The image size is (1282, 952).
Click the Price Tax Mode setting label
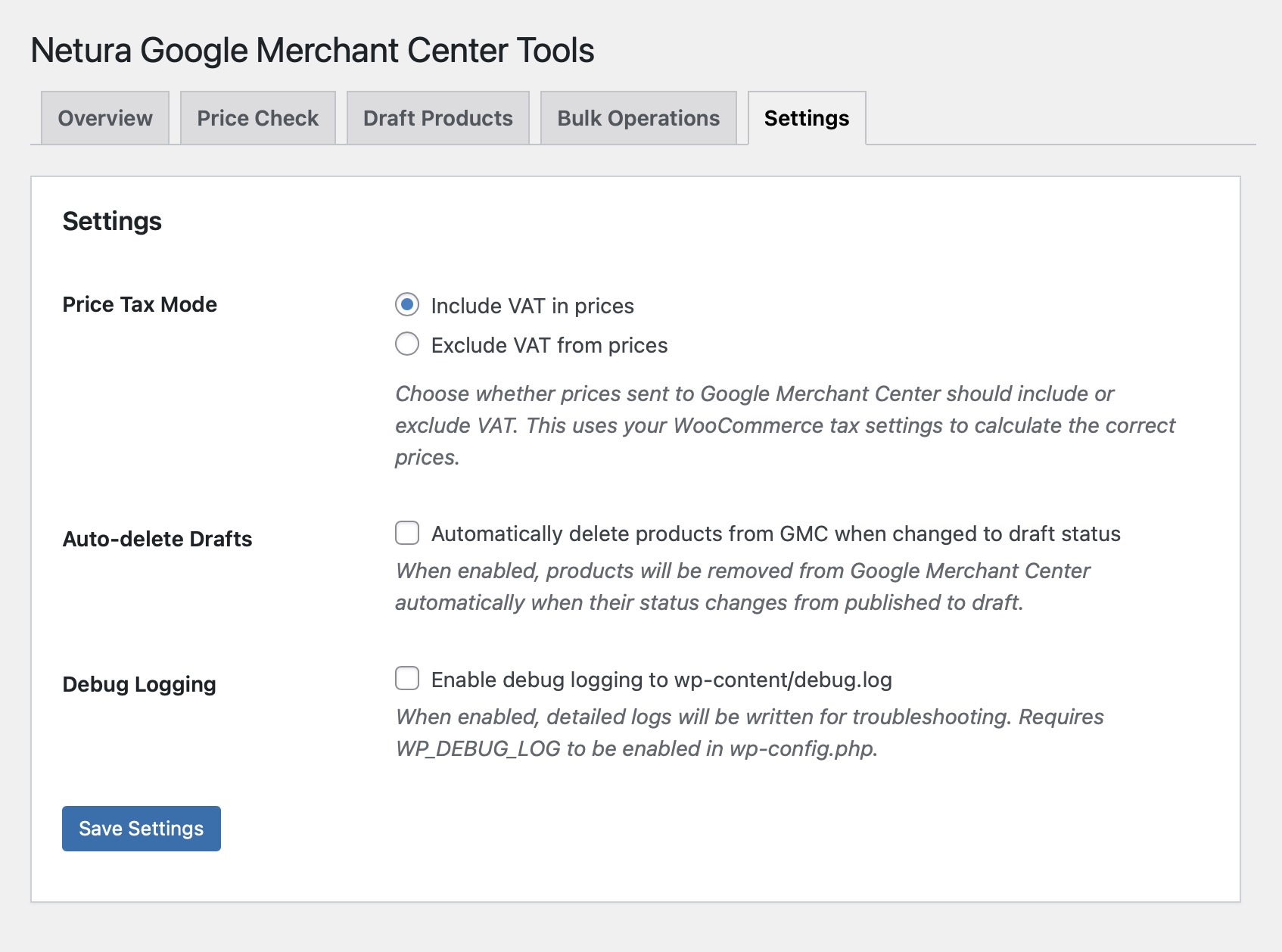click(139, 304)
